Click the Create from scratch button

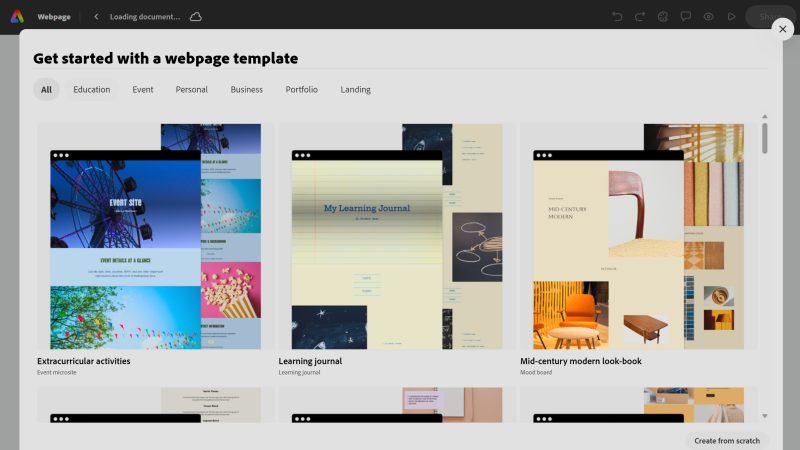[x=727, y=441]
